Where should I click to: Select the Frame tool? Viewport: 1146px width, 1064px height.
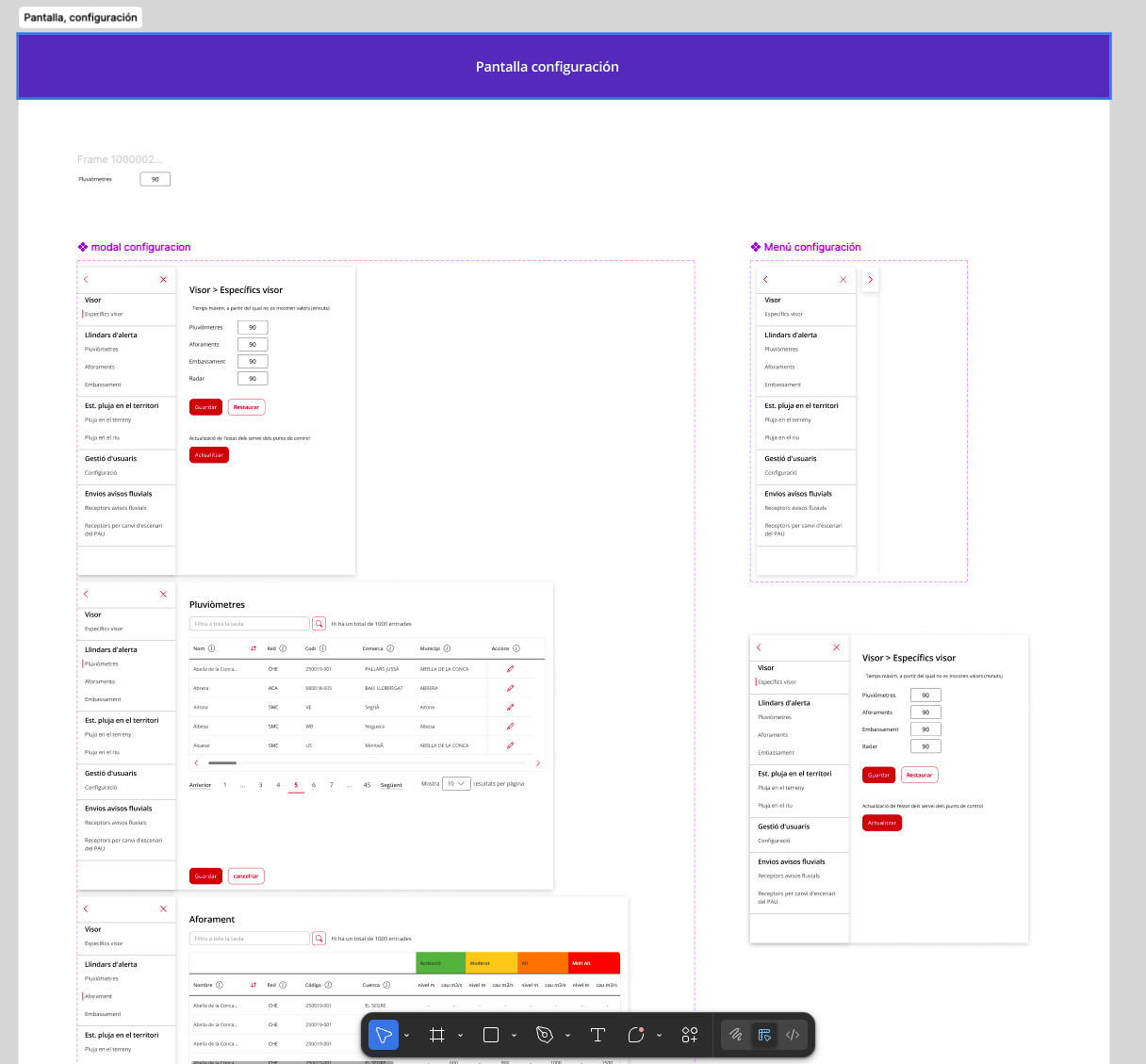tap(437, 1035)
